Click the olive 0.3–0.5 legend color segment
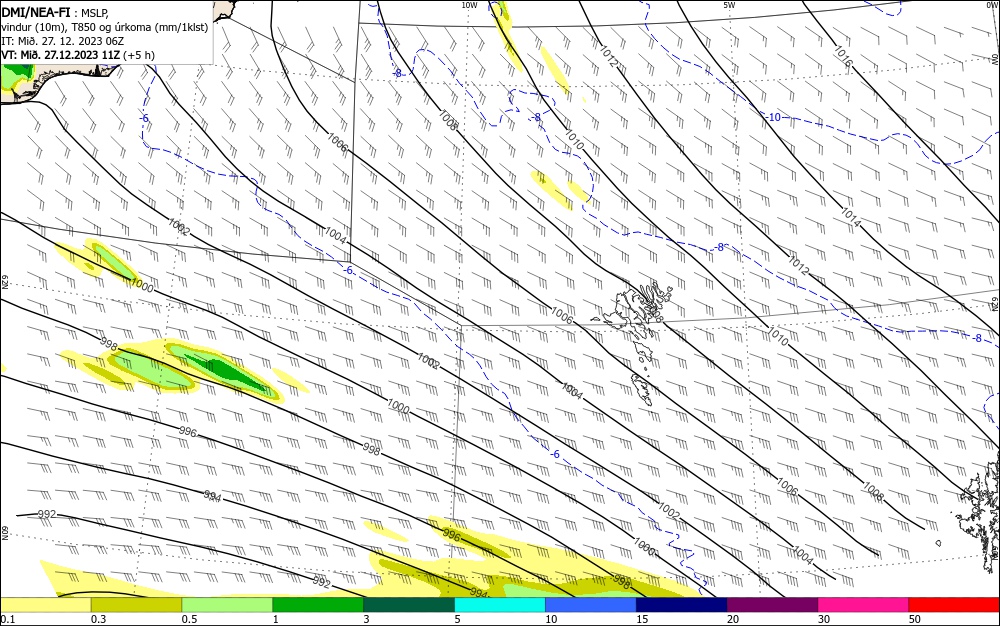Viewport: 1000px width, 626px height. pyautogui.click(x=136, y=605)
